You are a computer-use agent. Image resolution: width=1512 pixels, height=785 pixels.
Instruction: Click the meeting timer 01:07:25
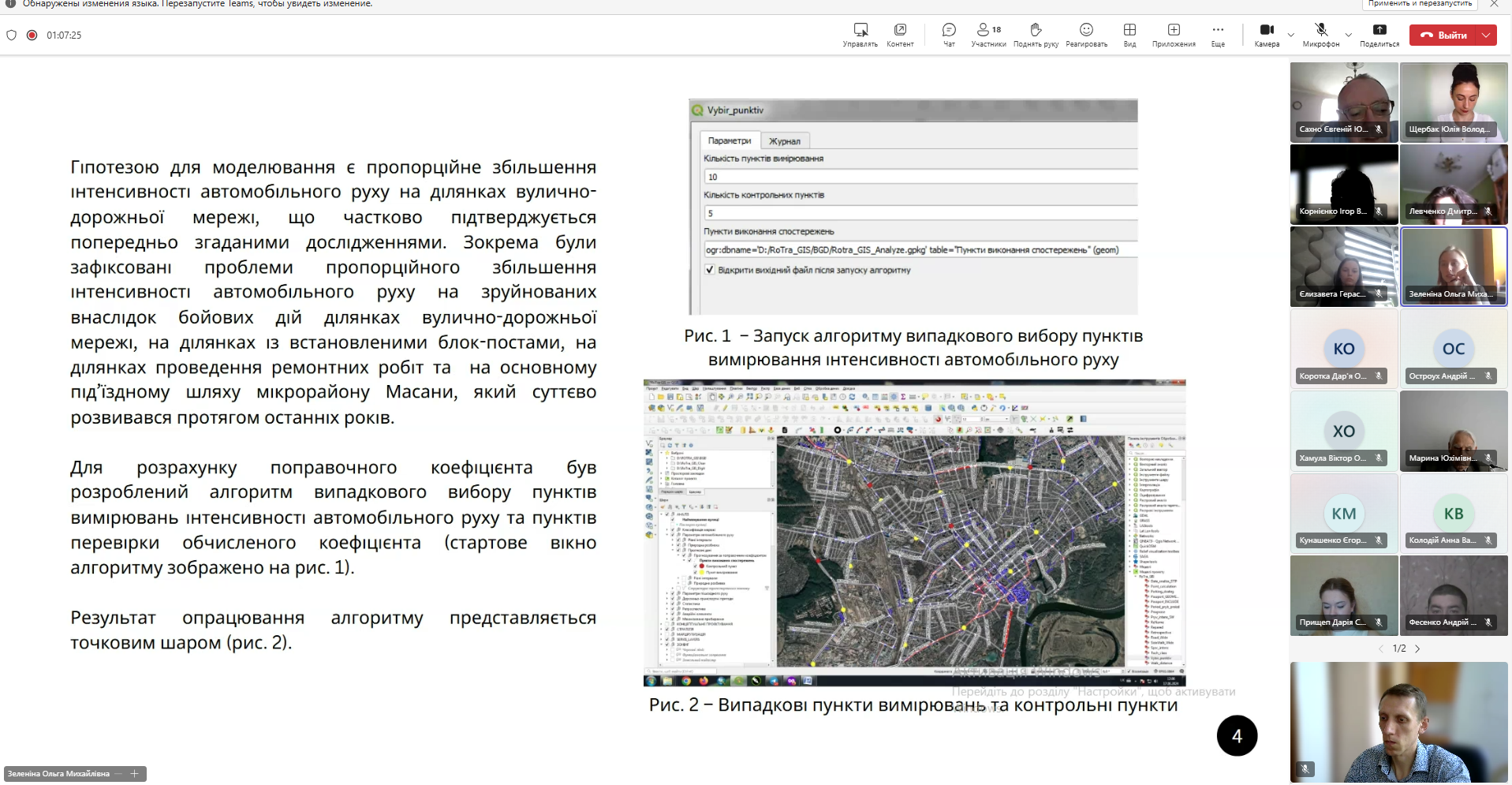click(64, 35)
